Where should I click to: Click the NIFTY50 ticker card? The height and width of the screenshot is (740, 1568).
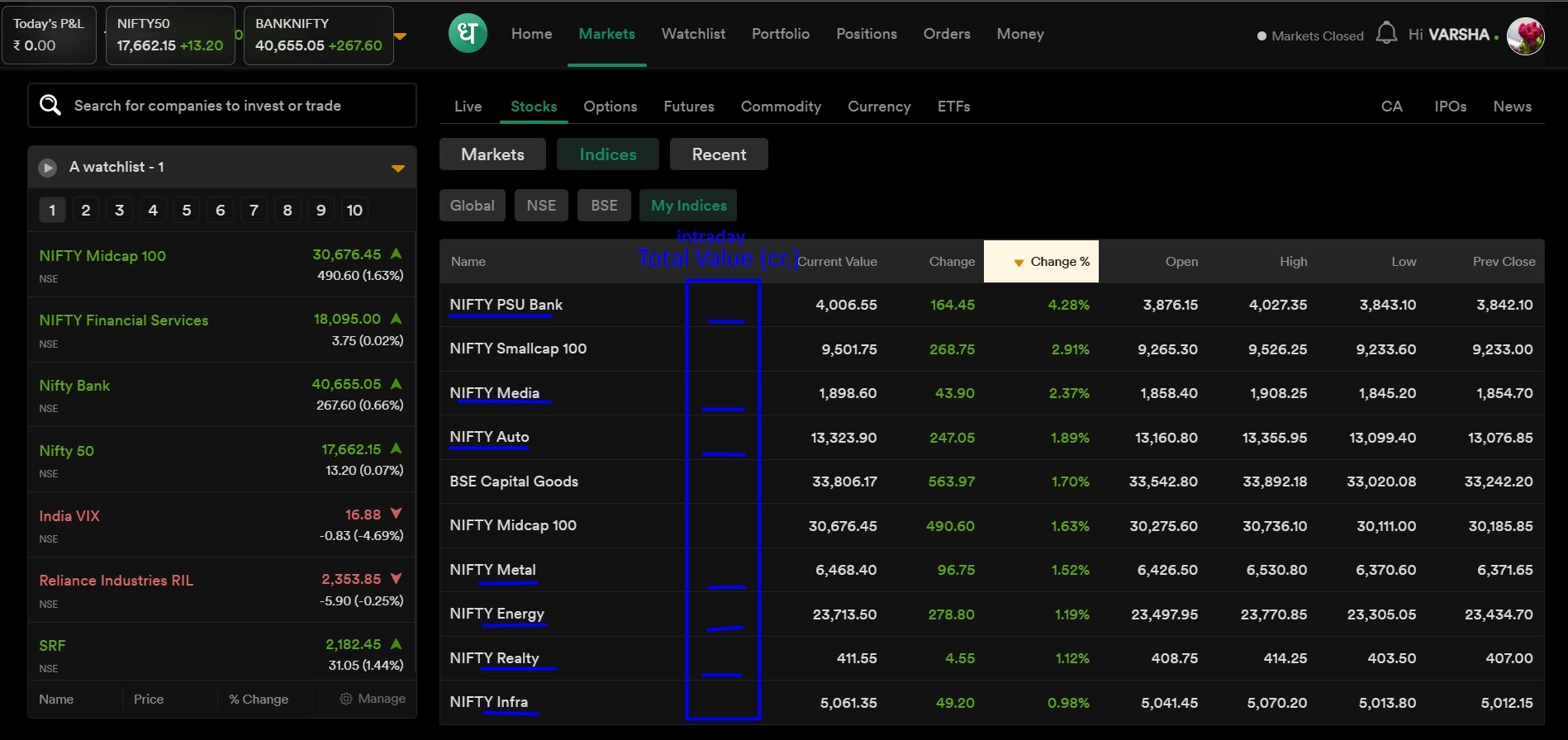(170, 35)
